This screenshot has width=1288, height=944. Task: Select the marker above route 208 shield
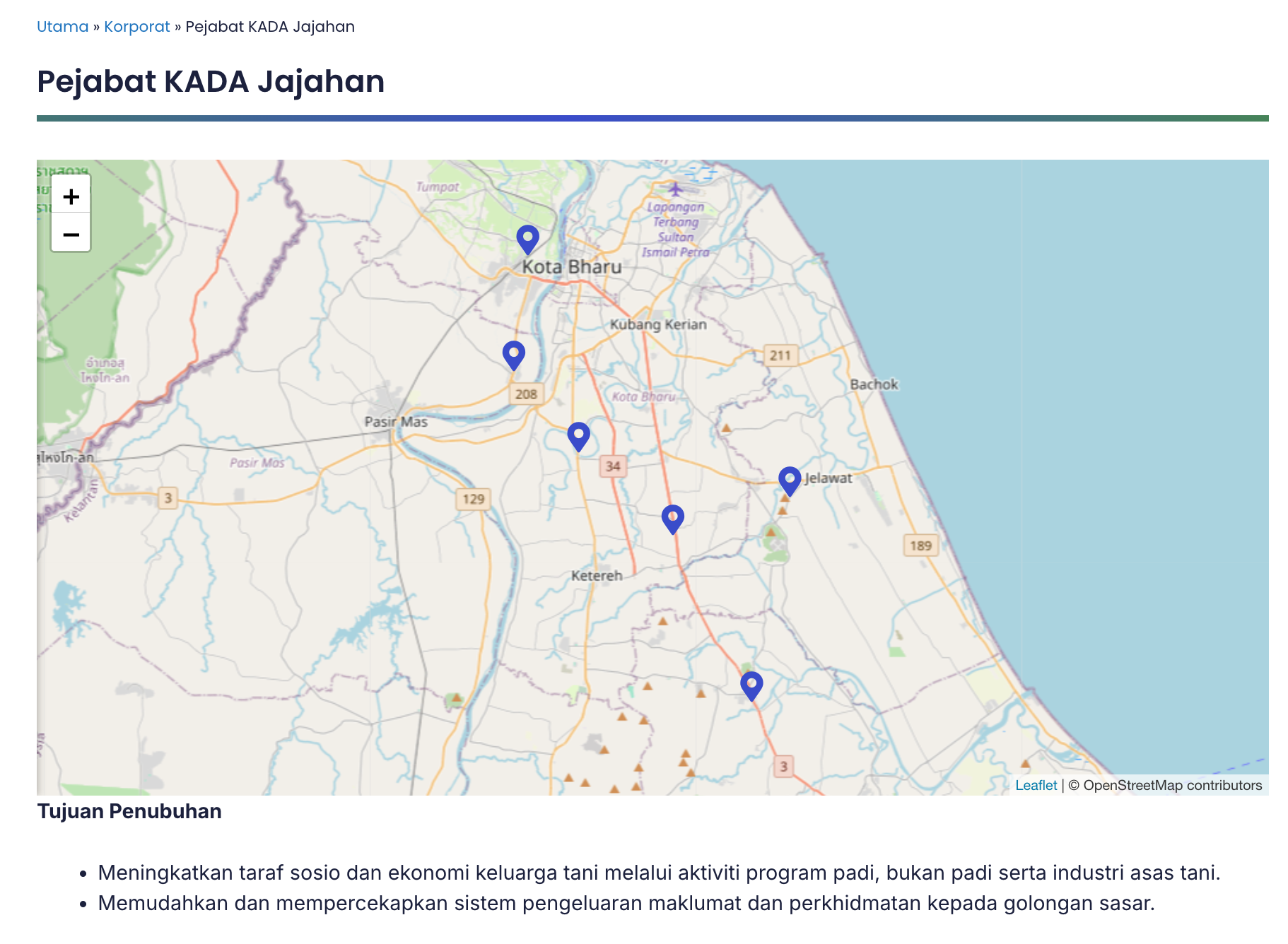coord(513,355)
